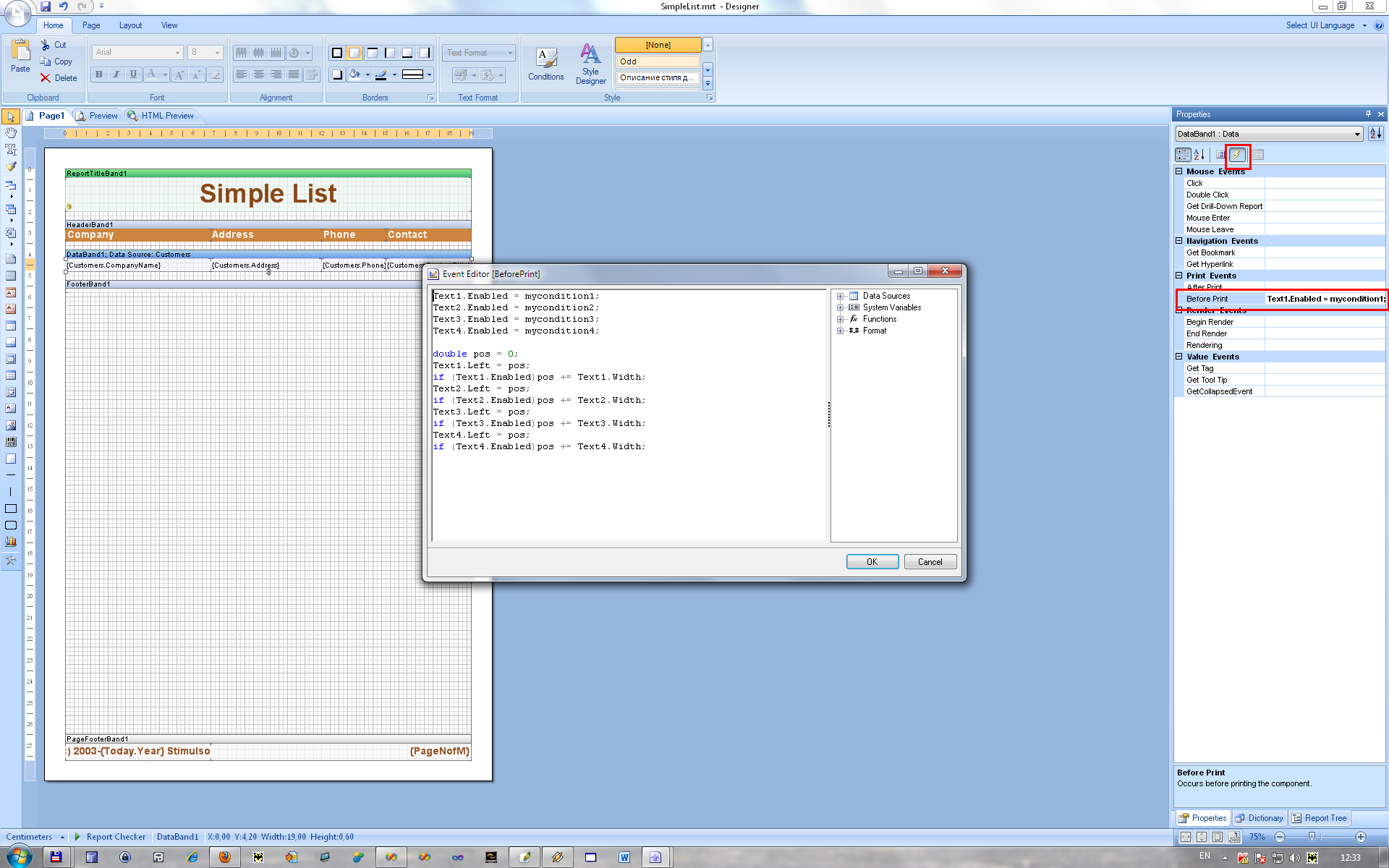1389x868 pixels.
Task: Toggle the right border button
Action: tap(425, 53)
